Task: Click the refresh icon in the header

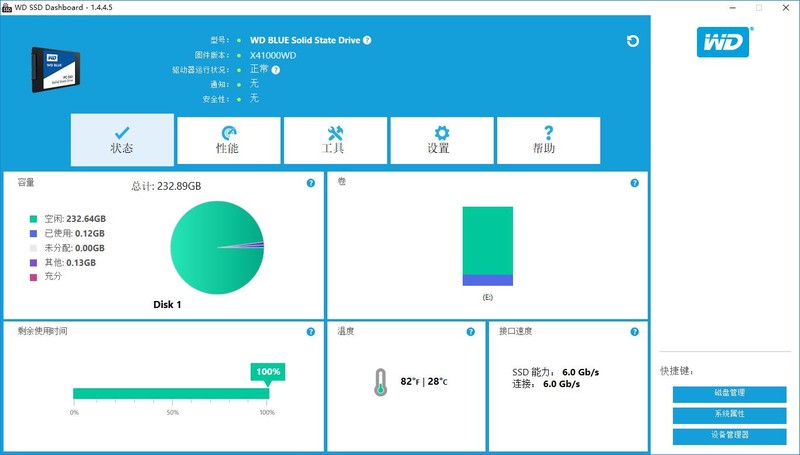Action: coord(632,41)
